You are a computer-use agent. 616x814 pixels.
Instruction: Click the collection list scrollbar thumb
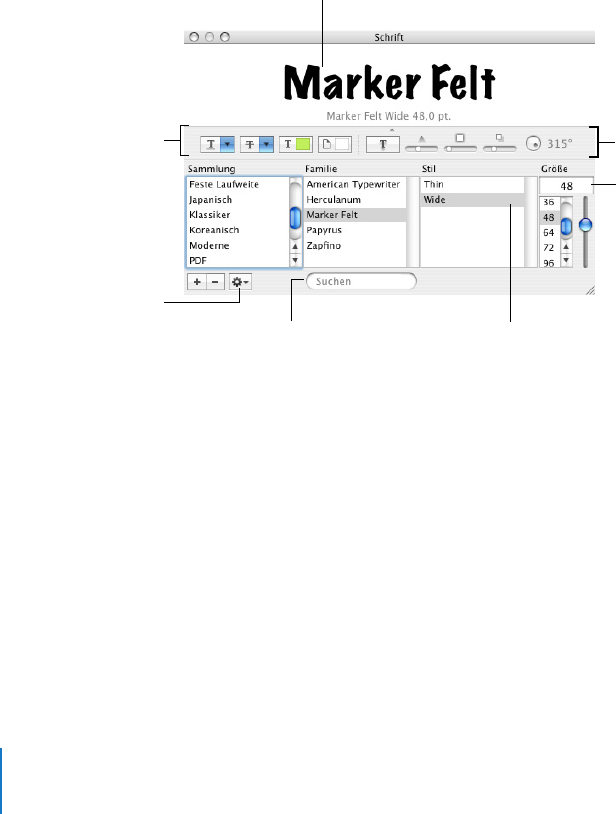coord(295,218)
